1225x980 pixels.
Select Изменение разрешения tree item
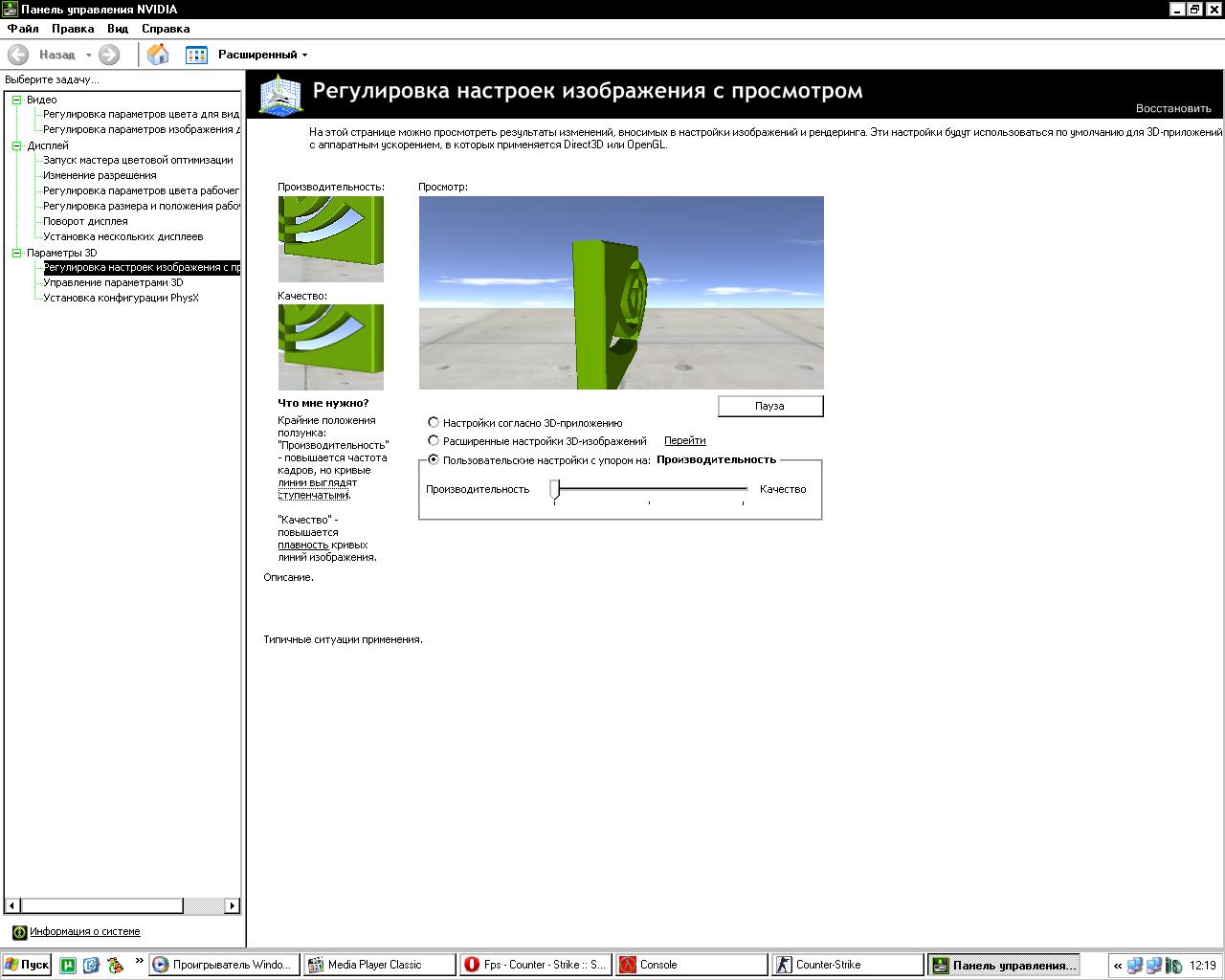(x=100, y=175)
